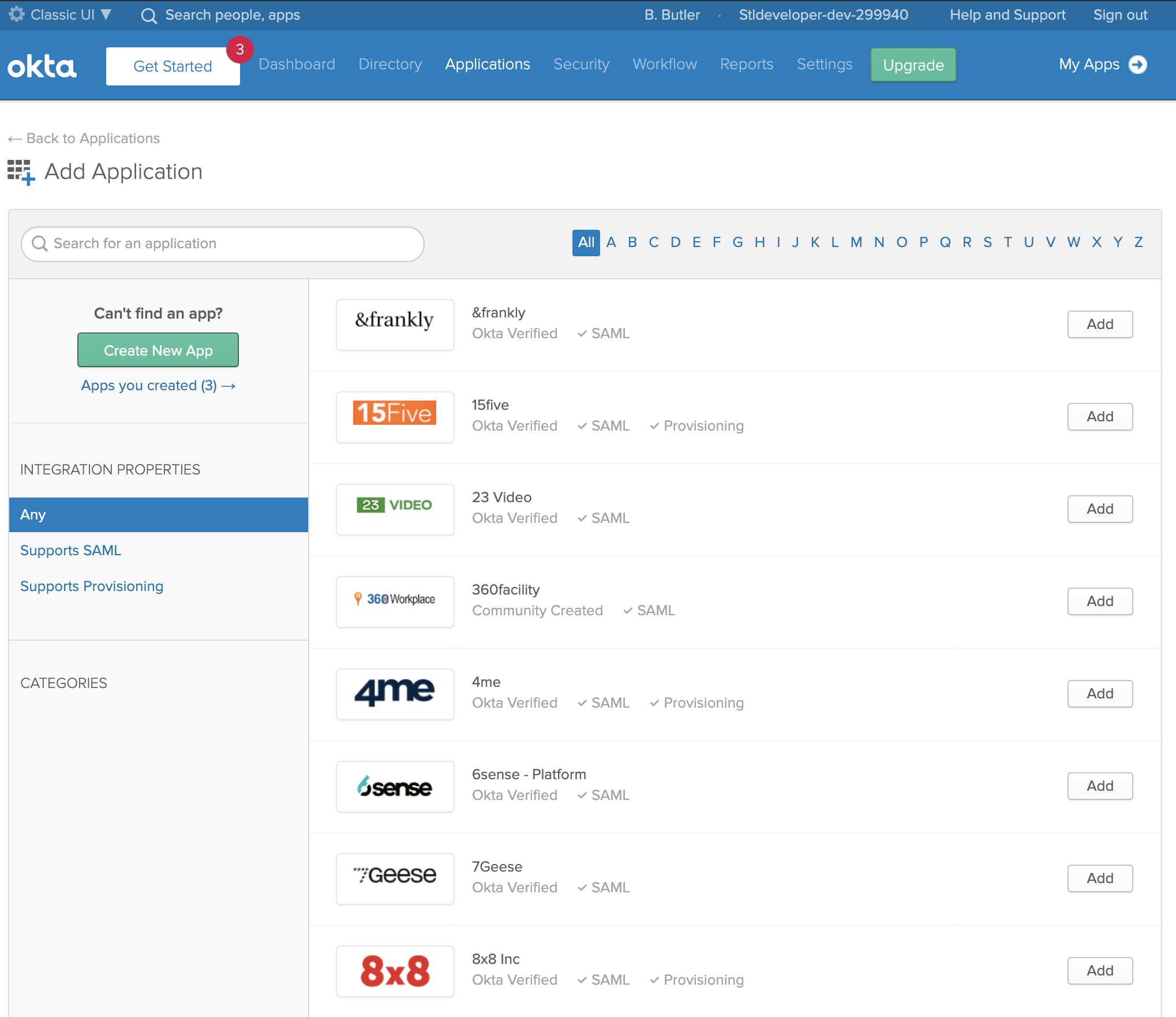Viewport: 1176px width, 1017px height.
Task: Filter apps by letter G
Action: point(737,242)
